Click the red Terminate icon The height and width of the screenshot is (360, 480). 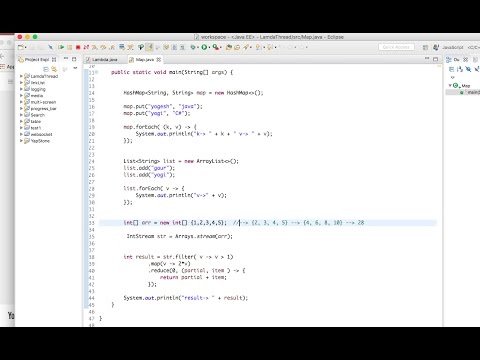pos(78,47)
